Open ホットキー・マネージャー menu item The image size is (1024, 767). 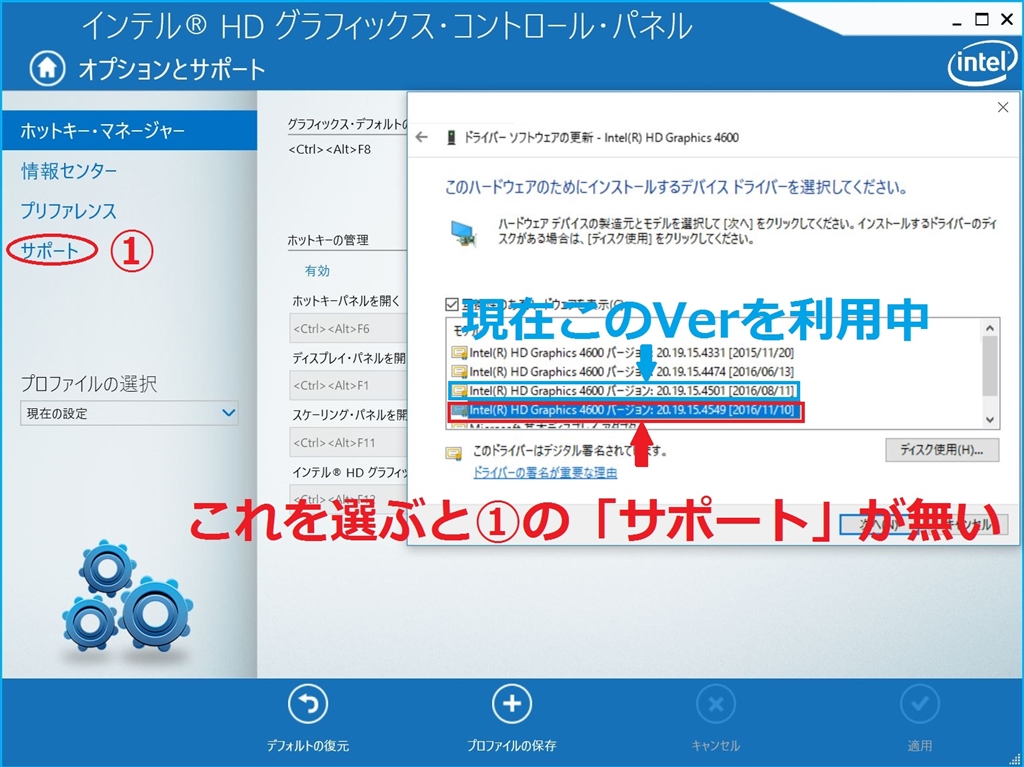tap(129, 131)
